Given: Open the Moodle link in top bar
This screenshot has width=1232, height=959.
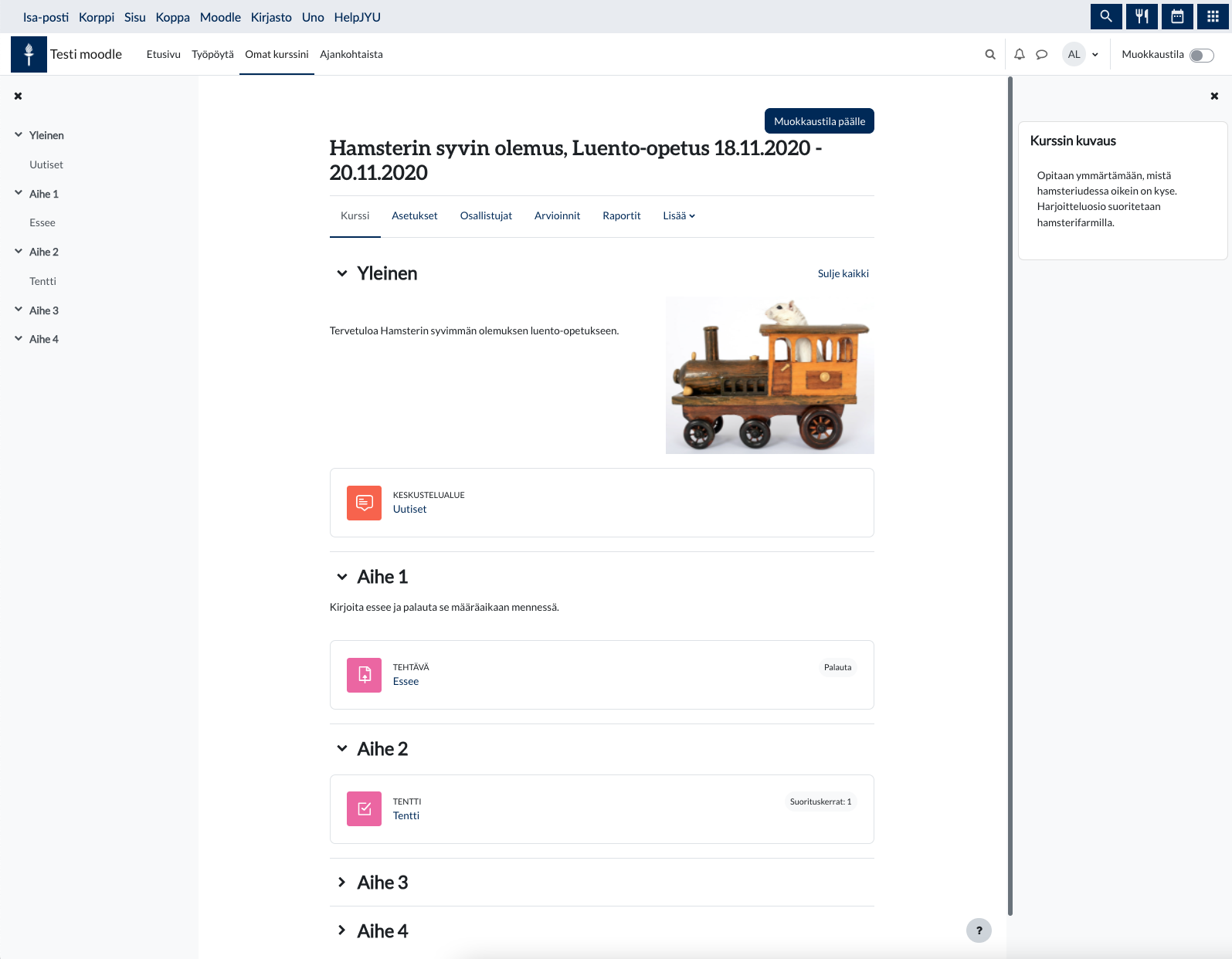Looking at the screenshot, I should pyautogui.click(x=220, y=17).
